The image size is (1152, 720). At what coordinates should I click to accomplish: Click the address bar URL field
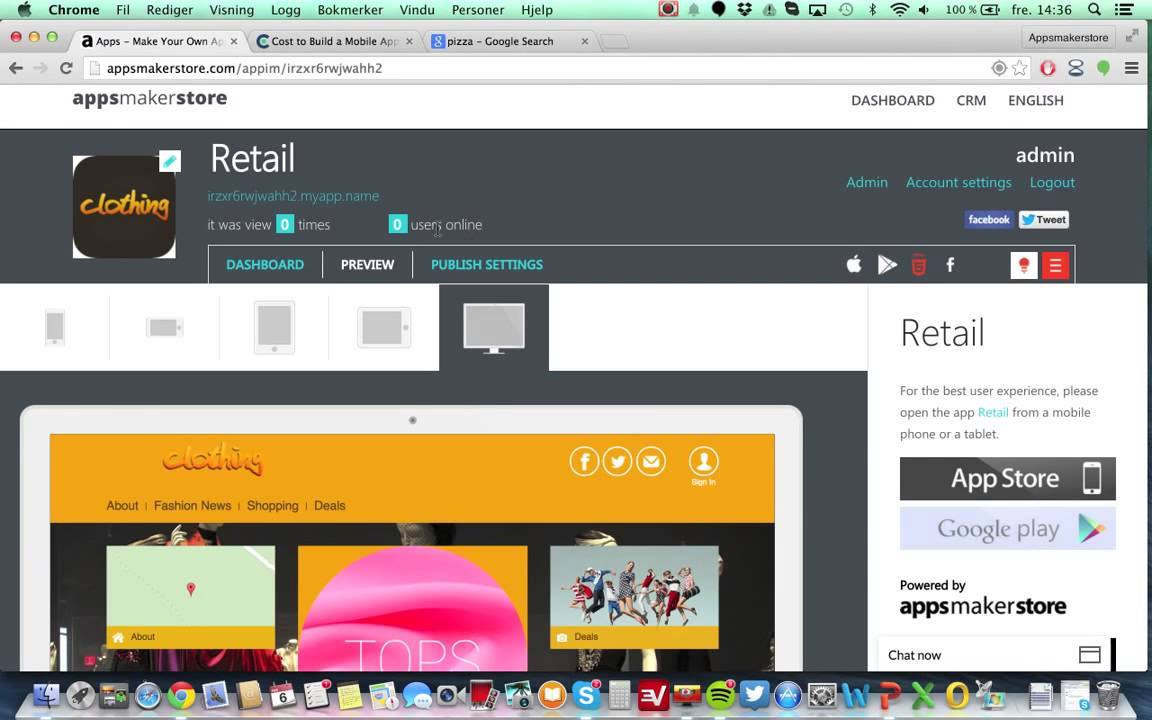544,68
